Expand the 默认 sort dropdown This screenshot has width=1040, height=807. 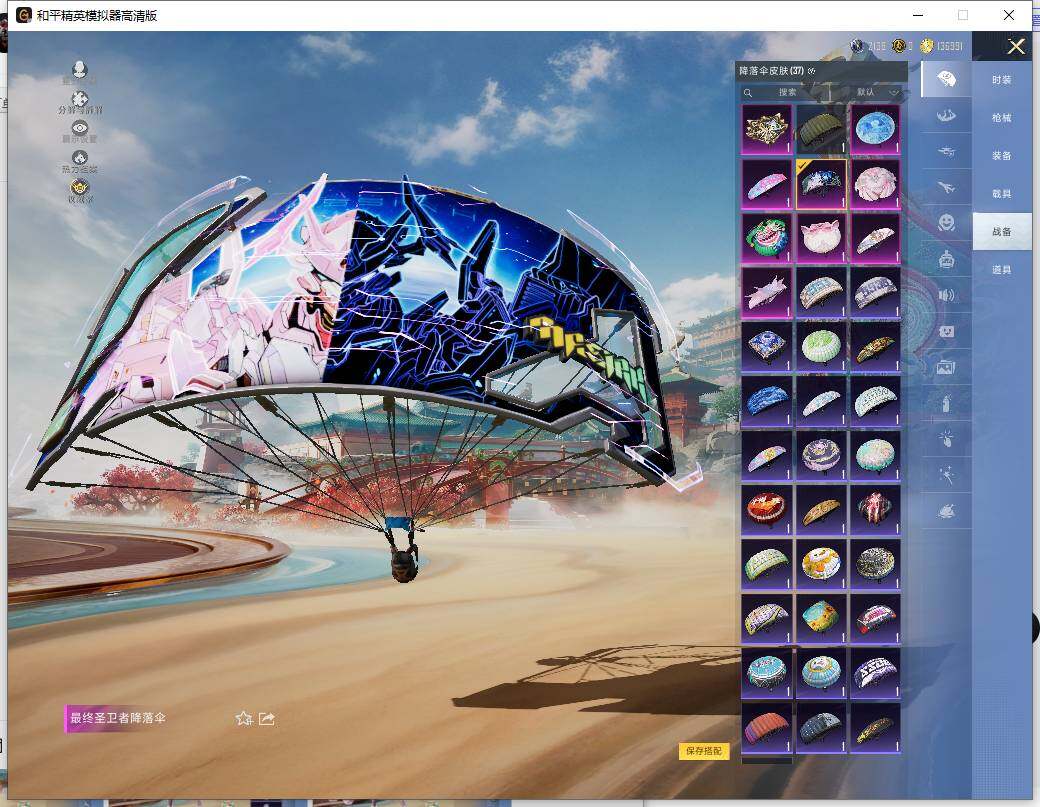877,92
